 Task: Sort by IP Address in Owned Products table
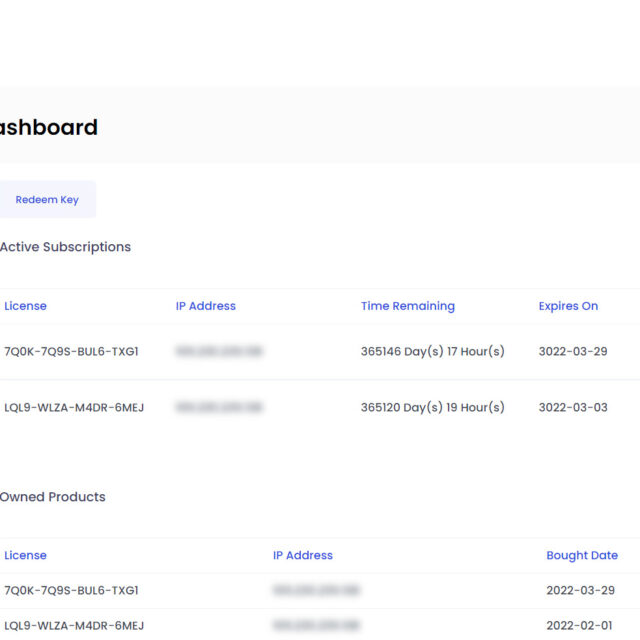303,555
